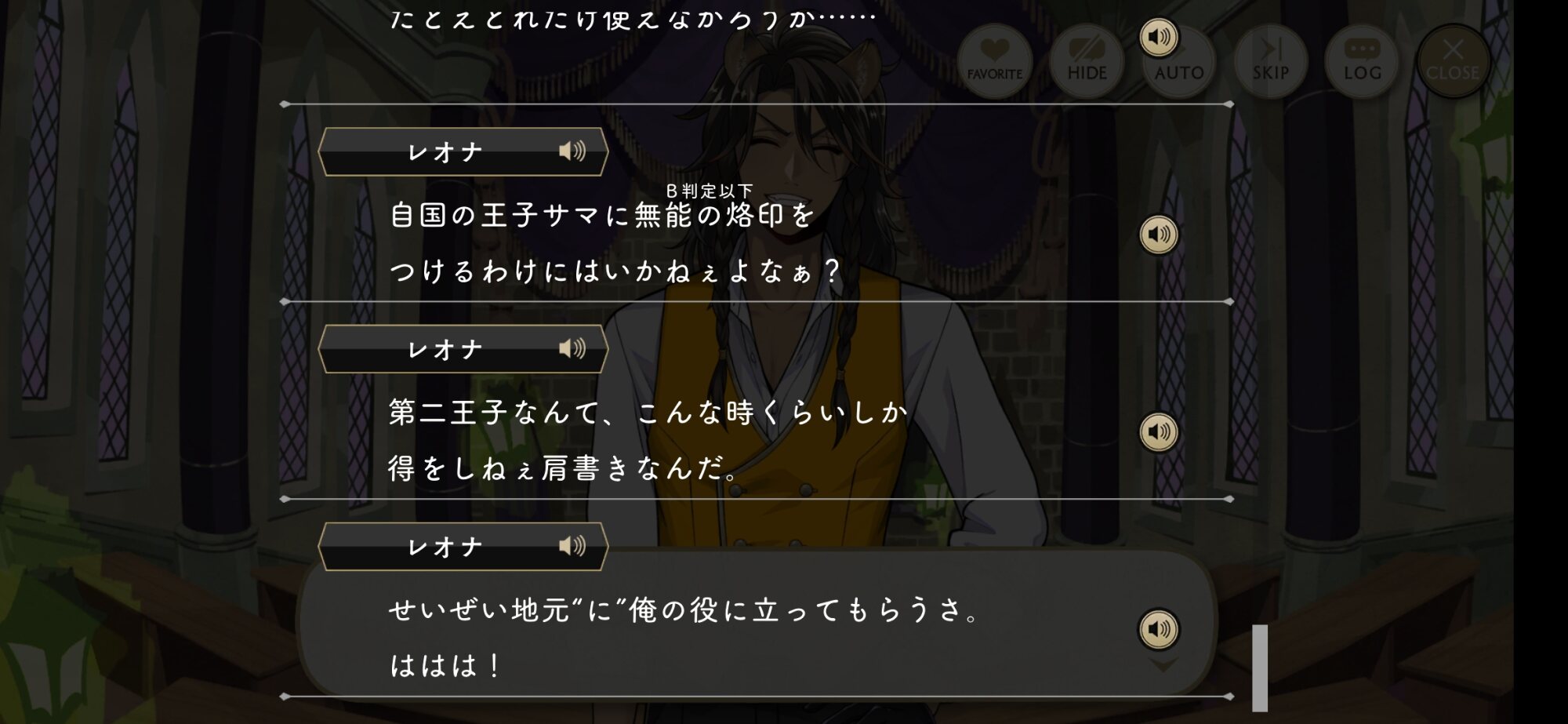This screenshot has width=1568, height=724.
Task: Click the third レオナ name plate
Action: [463, 547]
